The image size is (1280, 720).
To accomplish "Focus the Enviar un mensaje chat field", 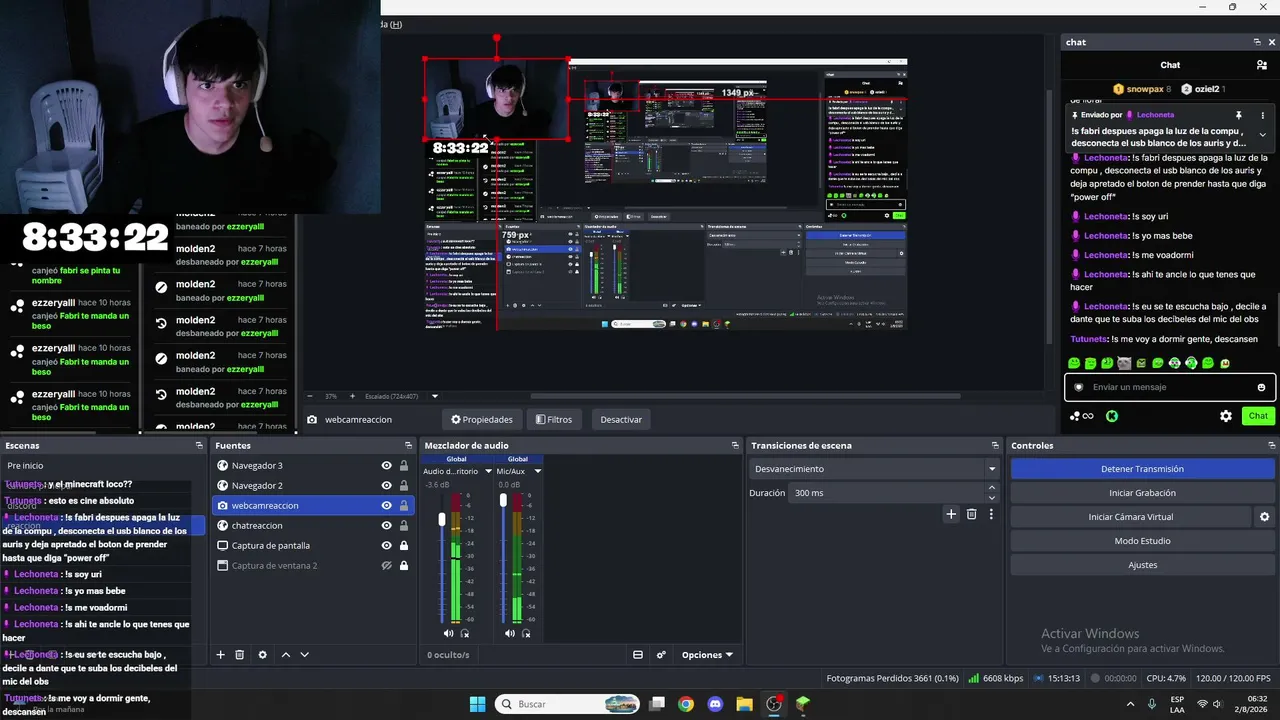I will [x=1170, y=387].
